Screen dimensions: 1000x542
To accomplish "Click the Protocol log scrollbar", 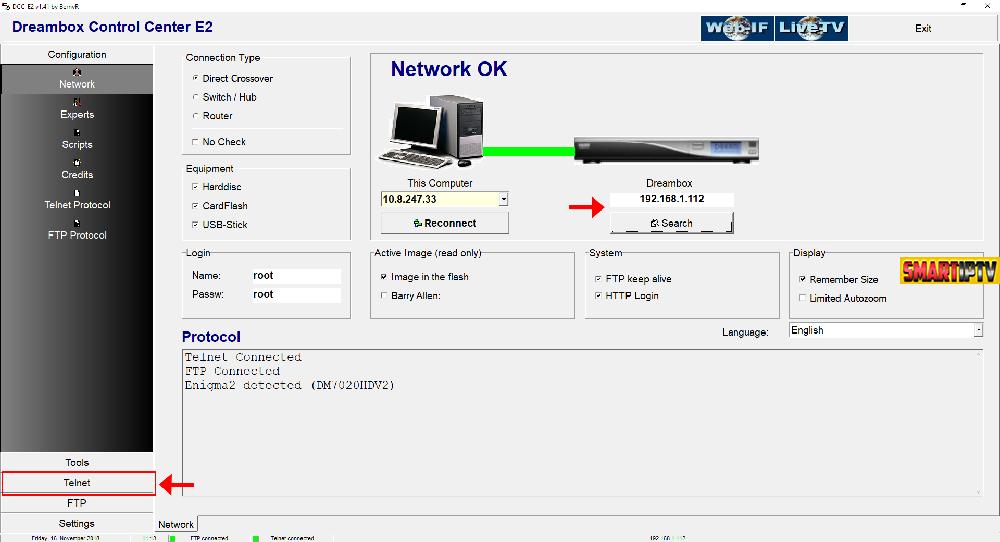I will [978, 422].
